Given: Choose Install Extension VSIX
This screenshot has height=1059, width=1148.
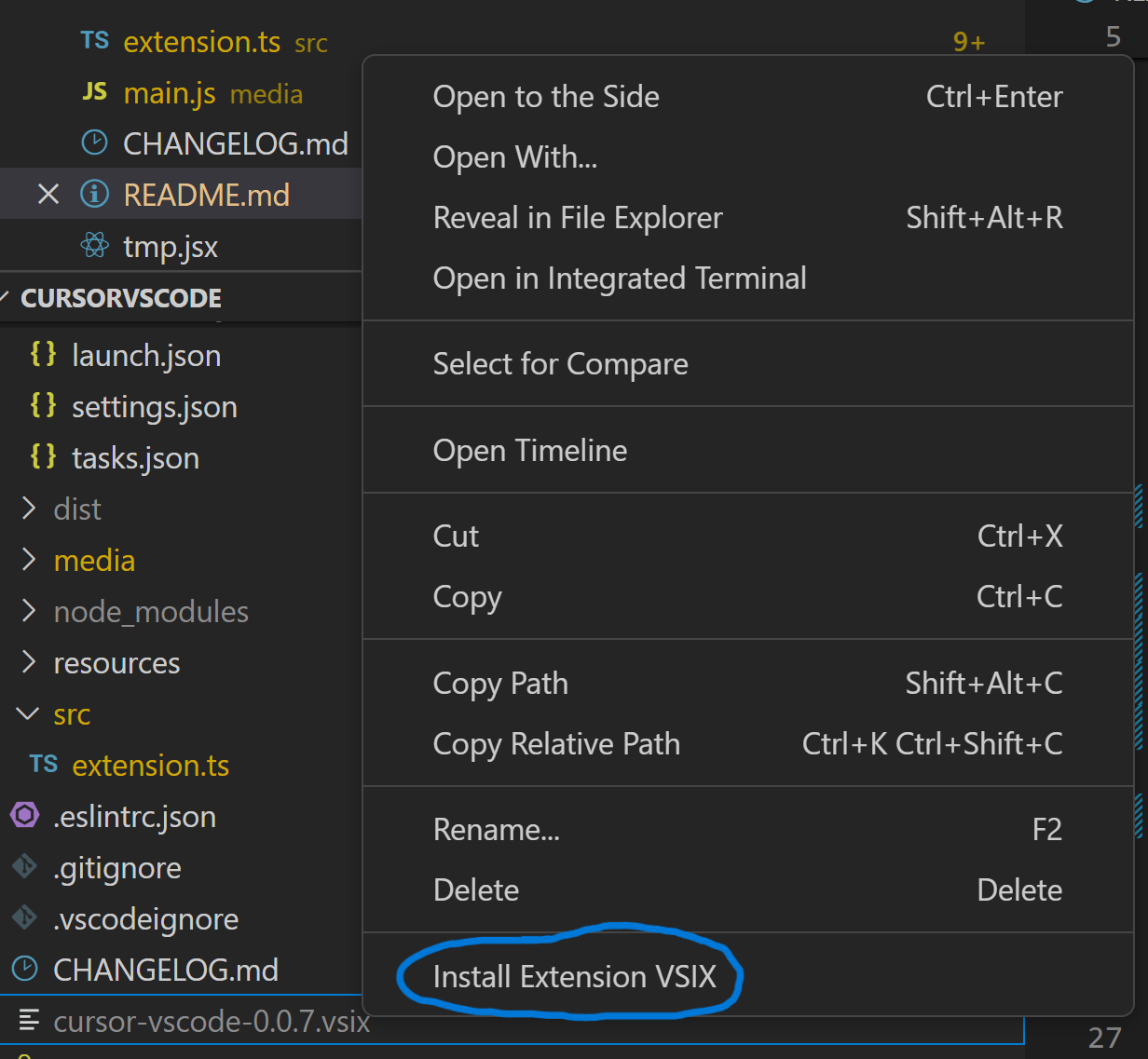Looking at the screenshot, I should (x=747, y=977).
